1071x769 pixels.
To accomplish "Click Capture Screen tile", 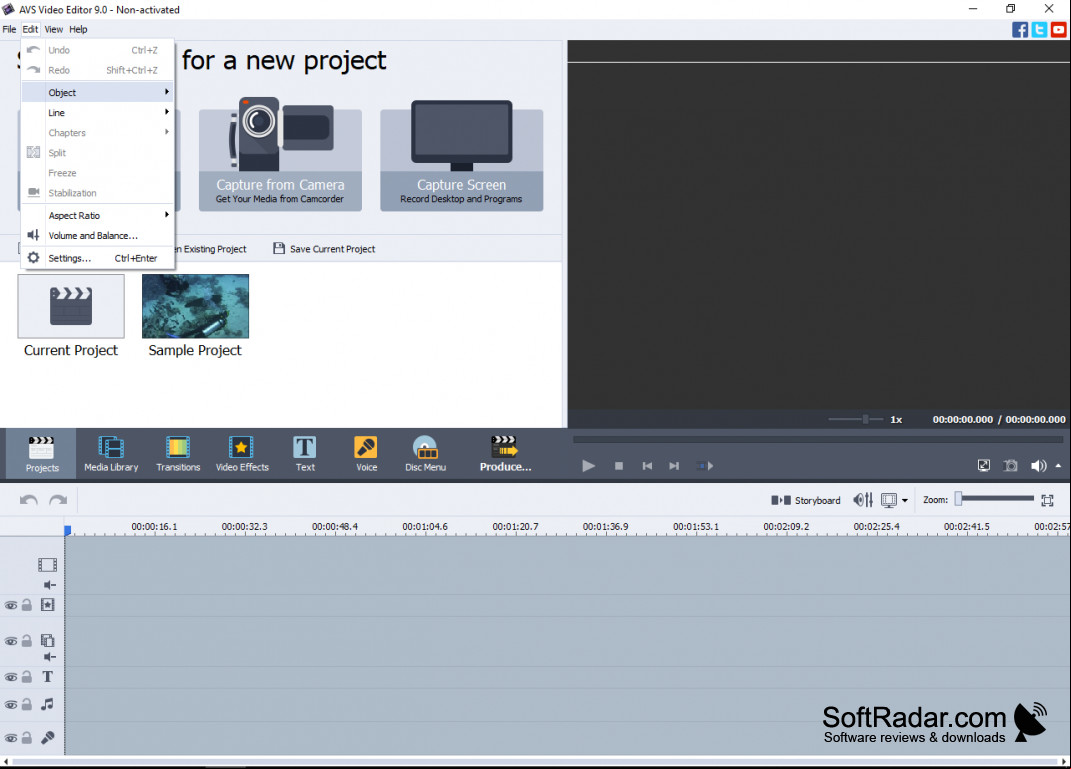I will click(461, 155).
